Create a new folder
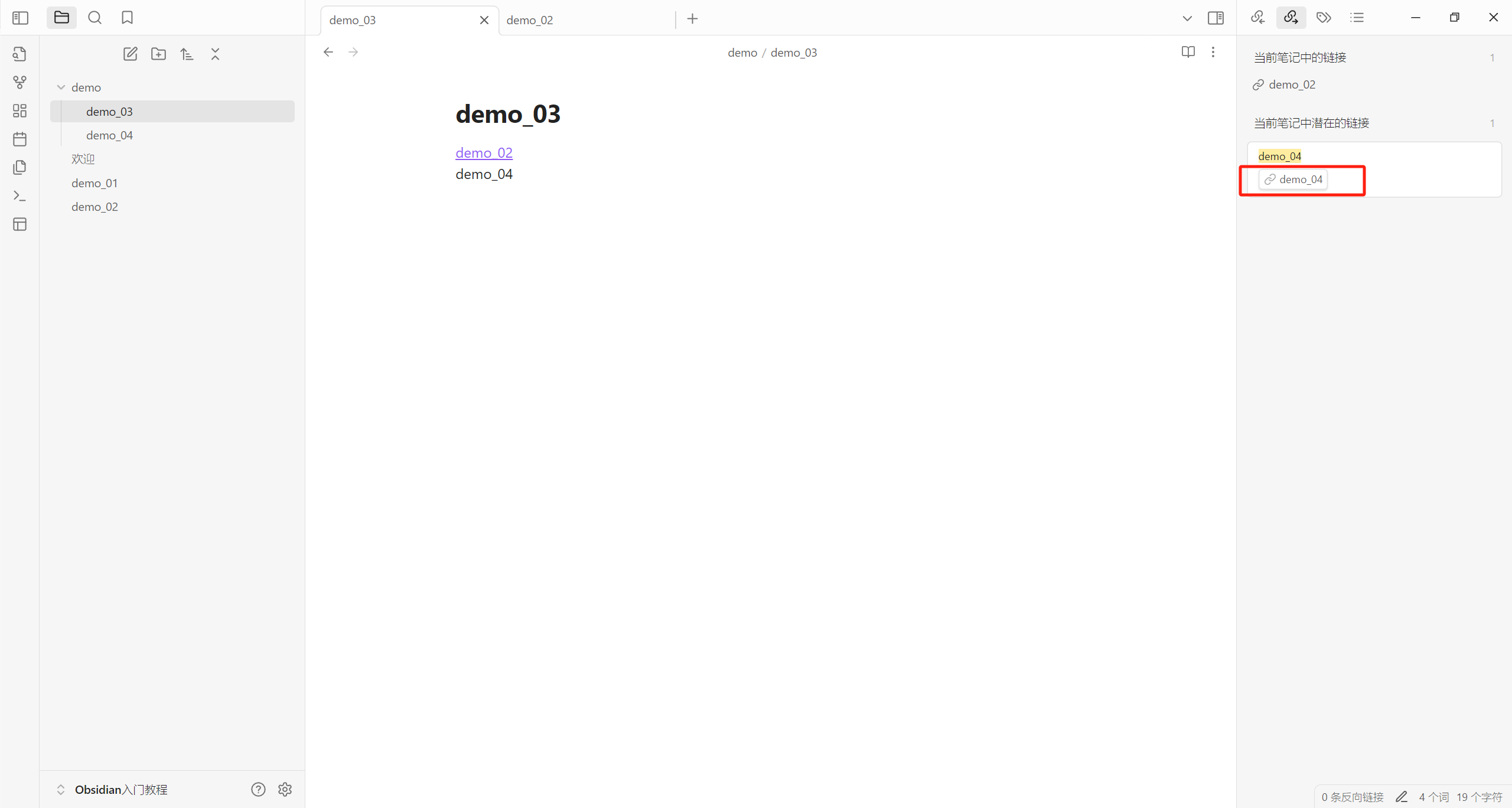Screen dimensions: 1512x808 158,54
